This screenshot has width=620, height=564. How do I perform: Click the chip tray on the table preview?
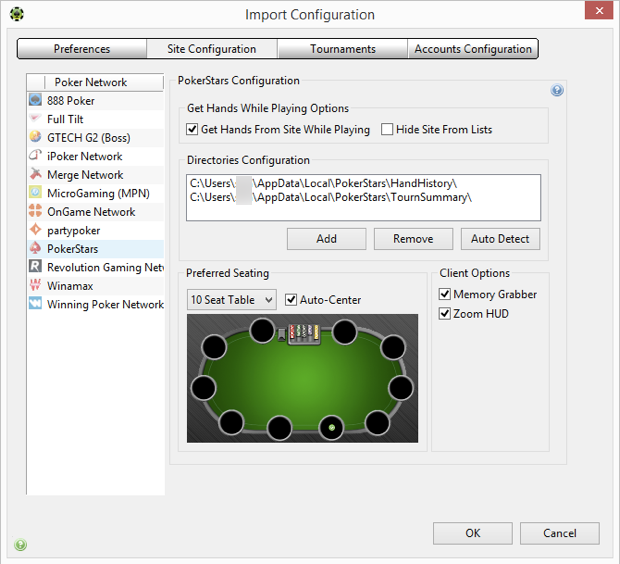(x=304, y=334)
